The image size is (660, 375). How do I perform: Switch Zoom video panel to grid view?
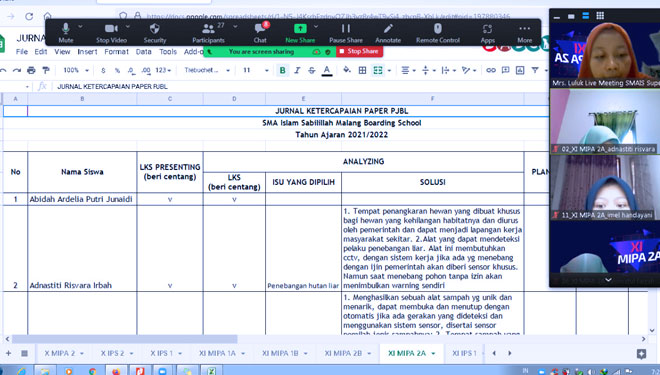[600, 16]
